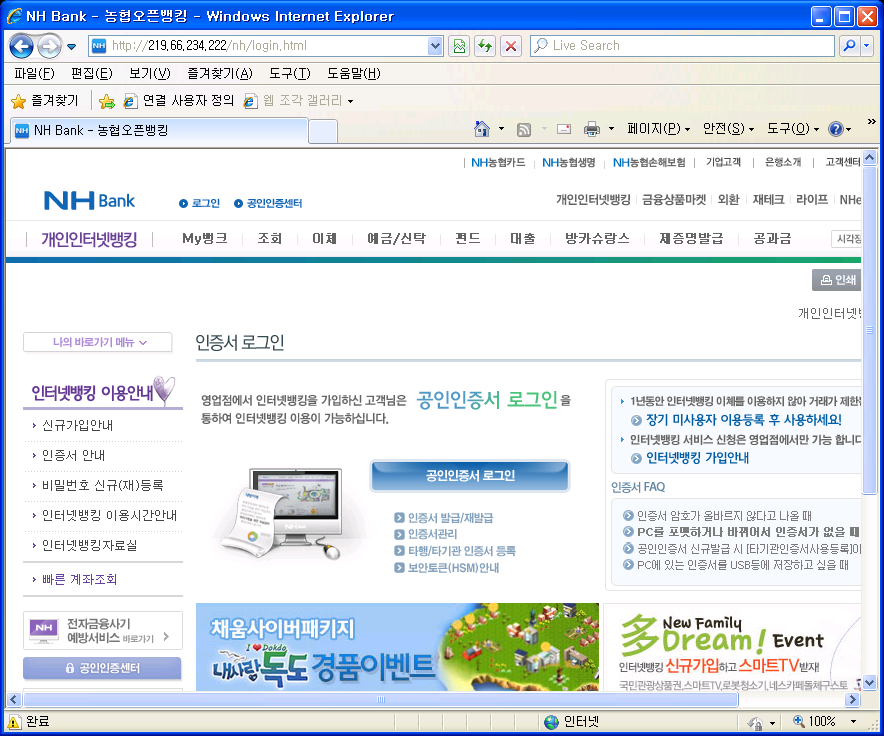This screenshot has width=884, height=736.
Task: Click the add to favorites bar icon
Action: [x=107, y=101]
